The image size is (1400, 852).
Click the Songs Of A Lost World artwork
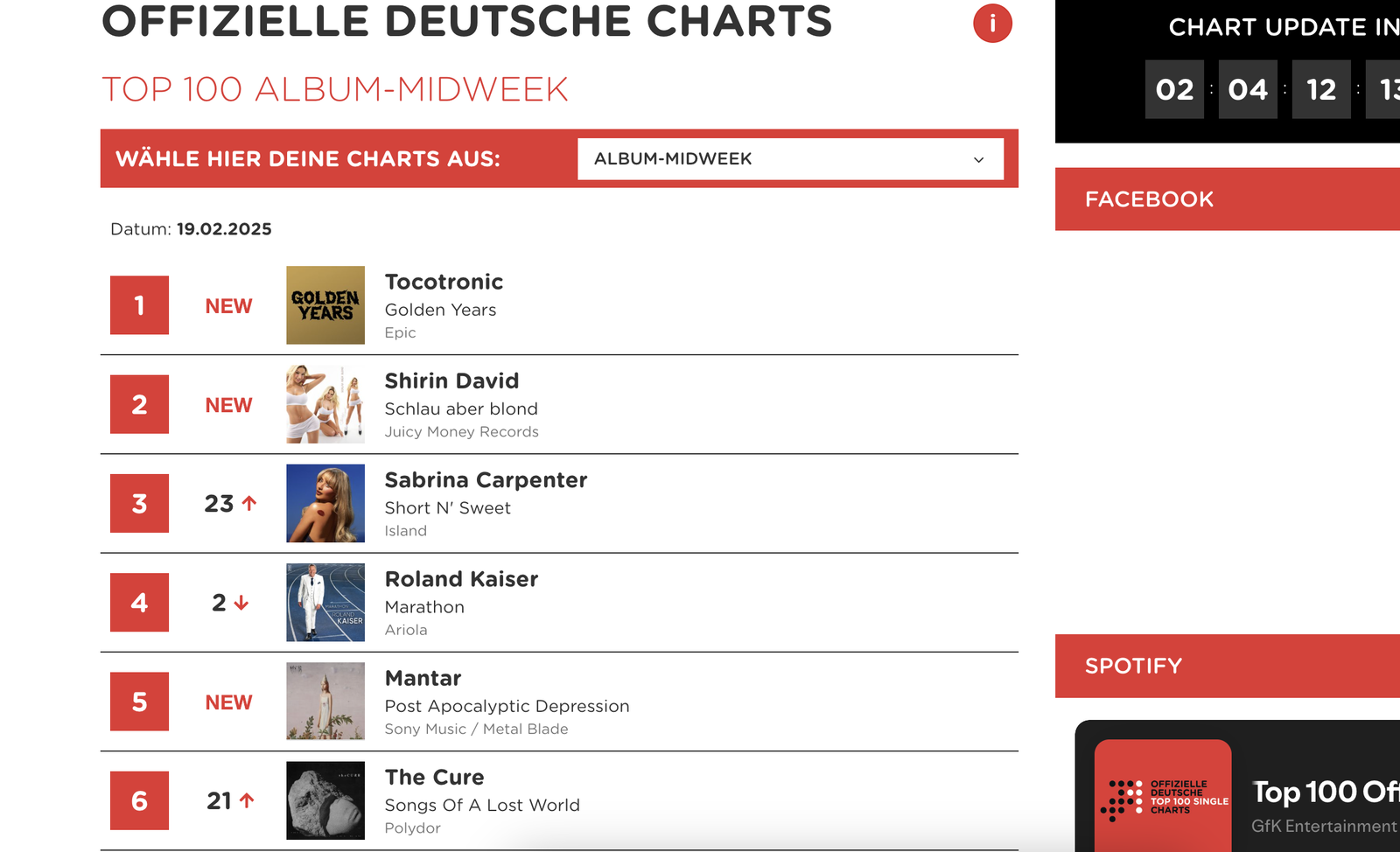pos(325,800)
